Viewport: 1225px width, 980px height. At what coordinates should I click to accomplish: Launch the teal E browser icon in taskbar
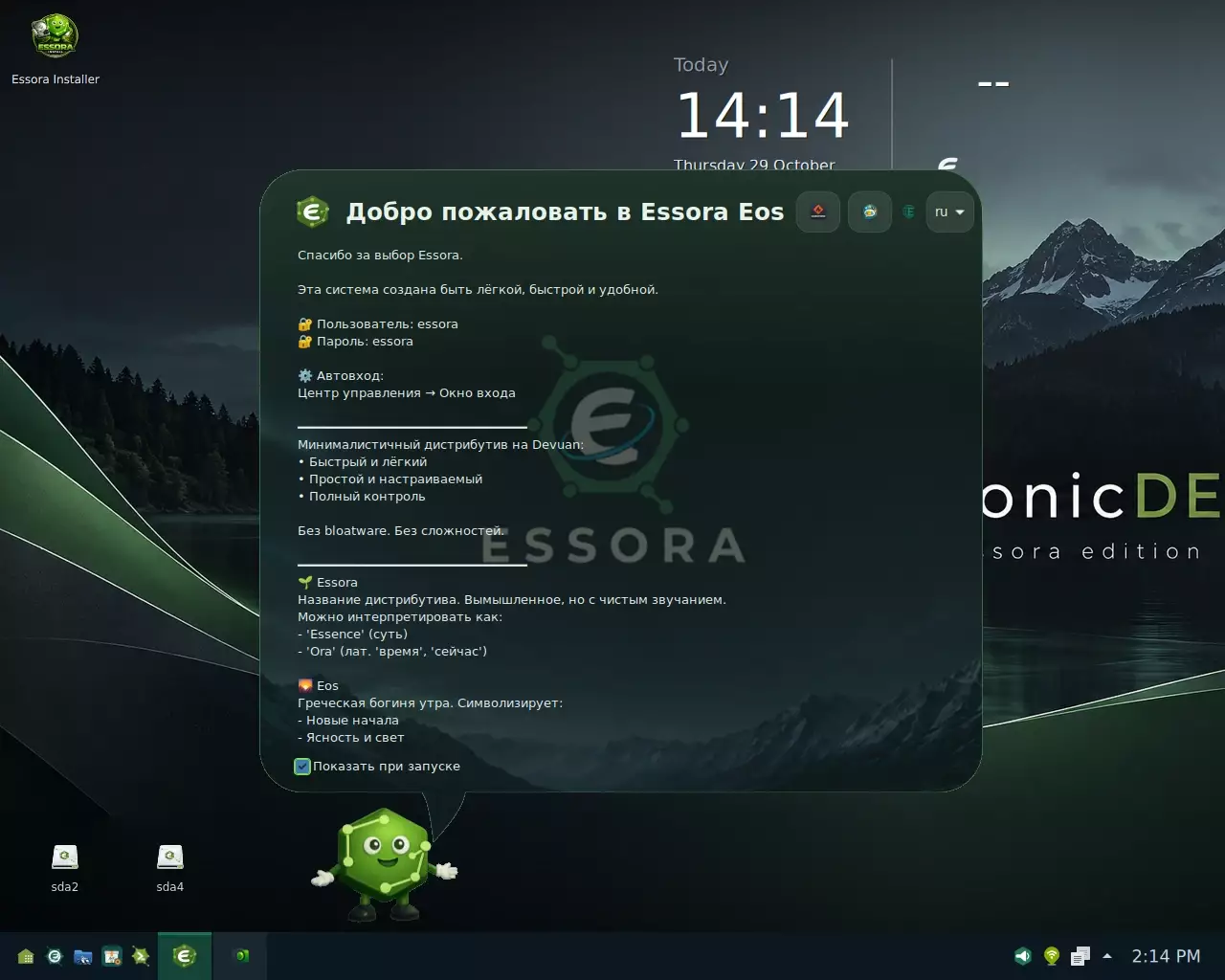55,955
